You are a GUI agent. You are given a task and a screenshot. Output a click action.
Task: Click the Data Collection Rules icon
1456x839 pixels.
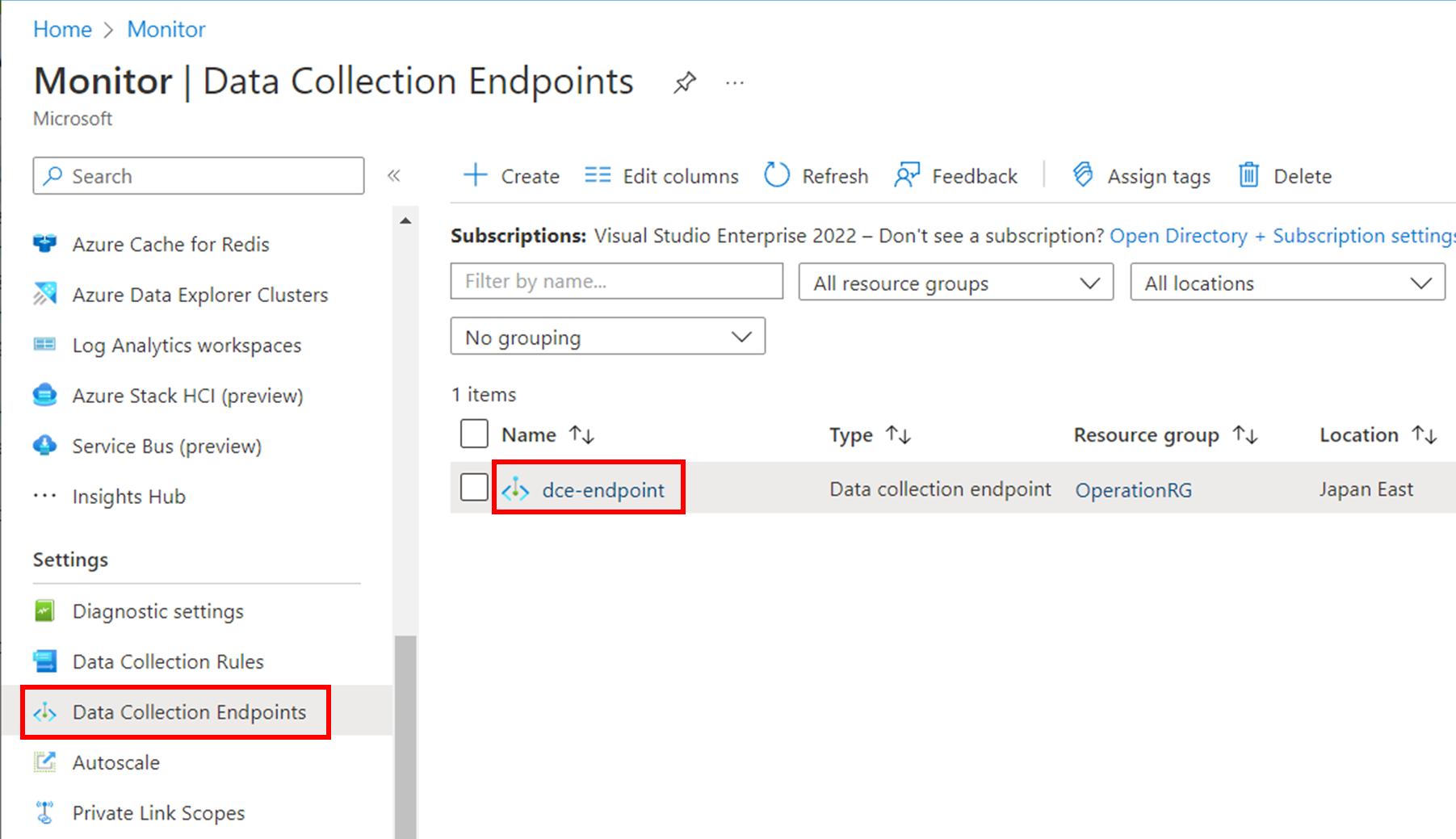tap(46, 661)
